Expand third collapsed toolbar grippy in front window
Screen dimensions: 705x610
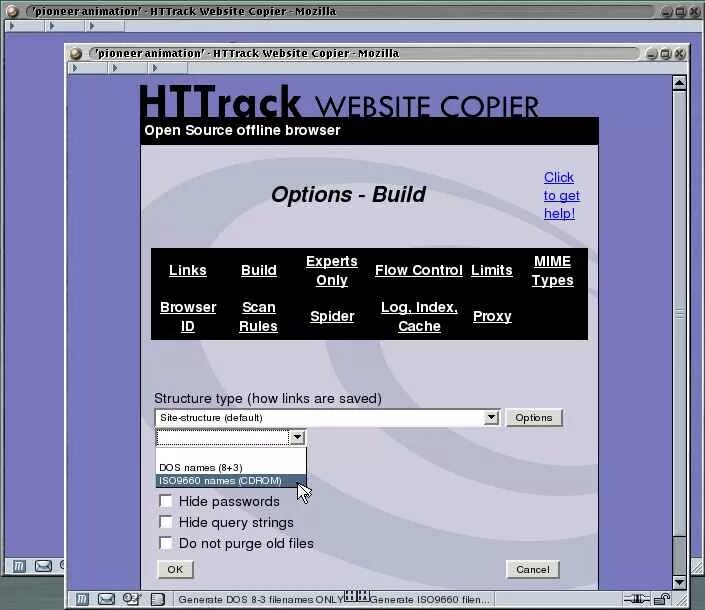point(155,68)
